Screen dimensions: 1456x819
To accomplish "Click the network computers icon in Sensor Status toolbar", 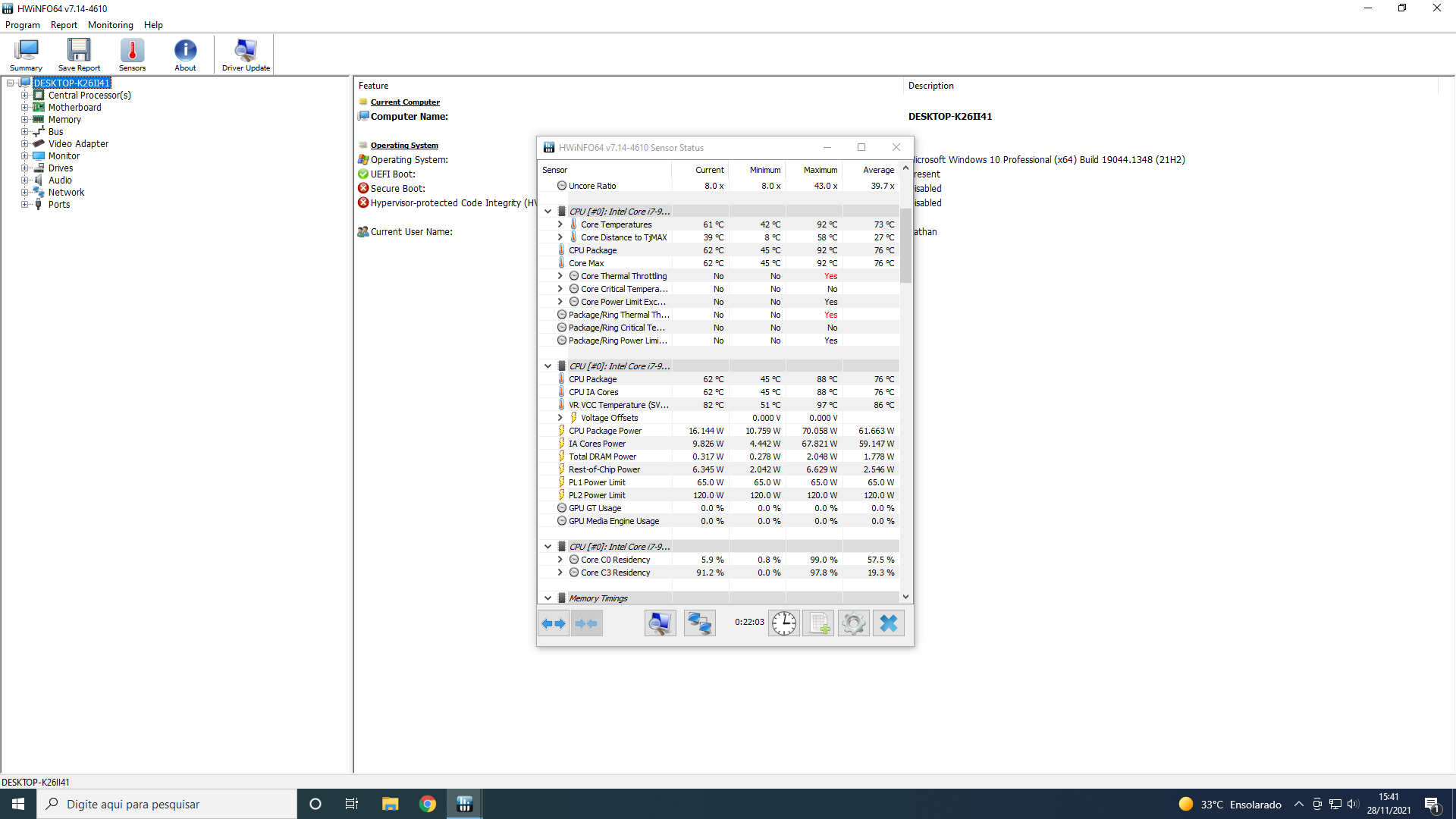I will click(x=699, y=623).
